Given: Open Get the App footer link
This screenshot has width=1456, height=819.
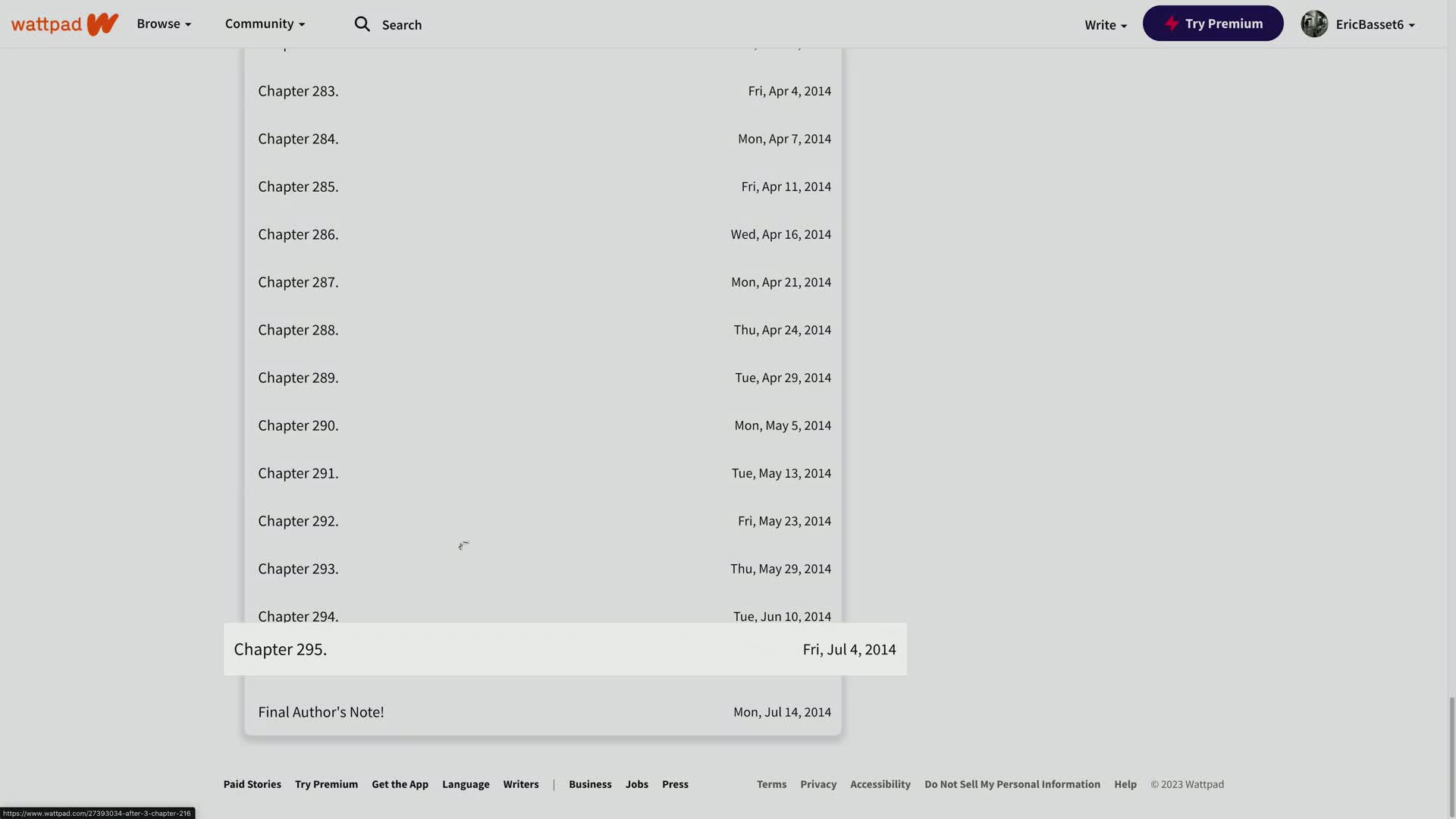Looking at the screenshot, I should click(400, 784).
